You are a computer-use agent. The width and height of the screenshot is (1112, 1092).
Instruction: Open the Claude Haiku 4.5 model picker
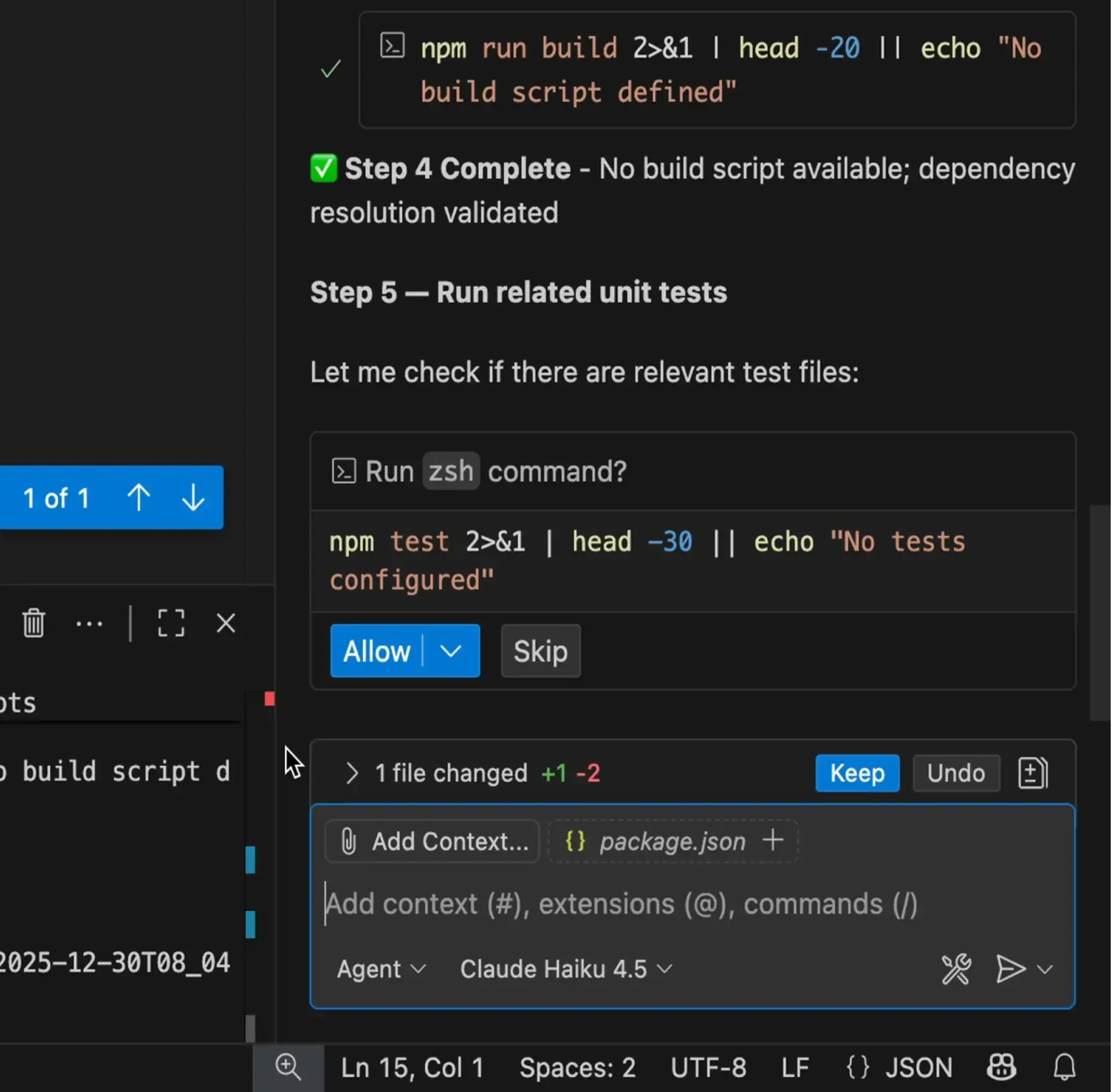[x=564, y=969]
